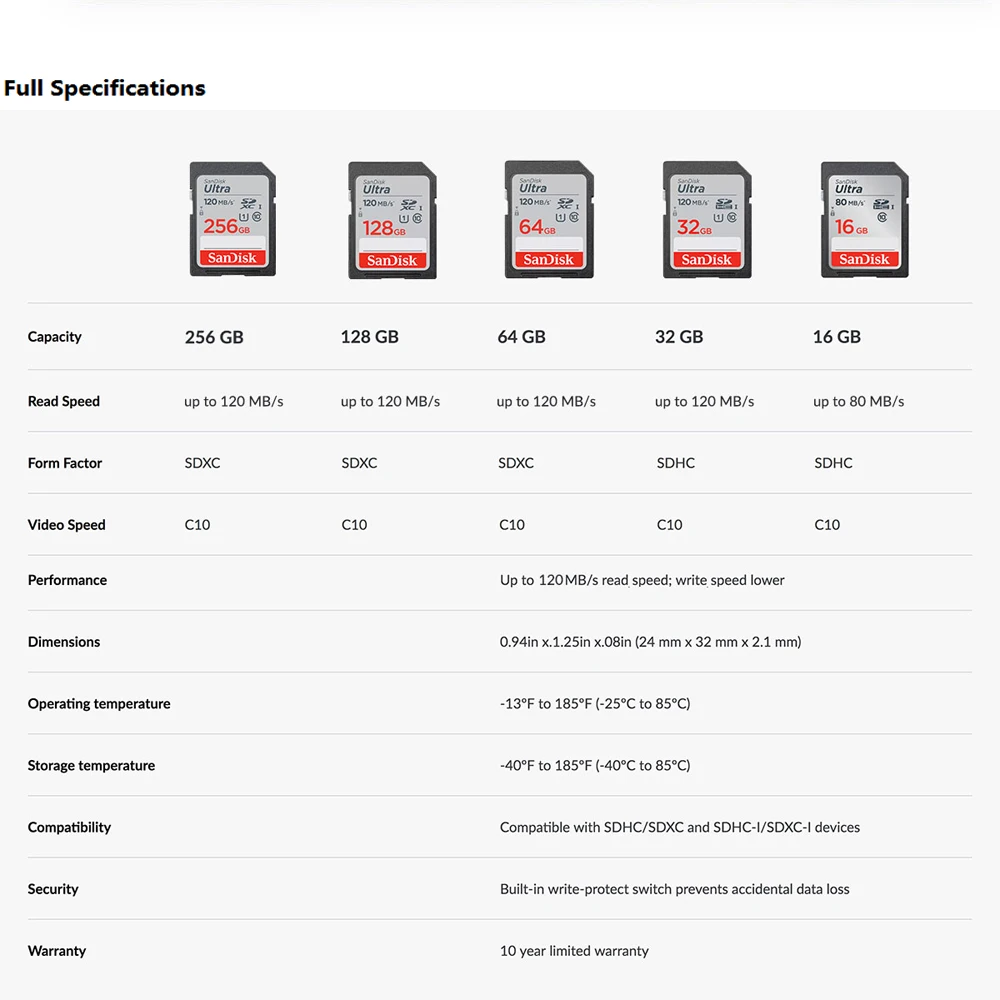Viewport: 1000px width, 1000px height.
Task: Click read speed value under 32 GB
Action: coord(705,401)
